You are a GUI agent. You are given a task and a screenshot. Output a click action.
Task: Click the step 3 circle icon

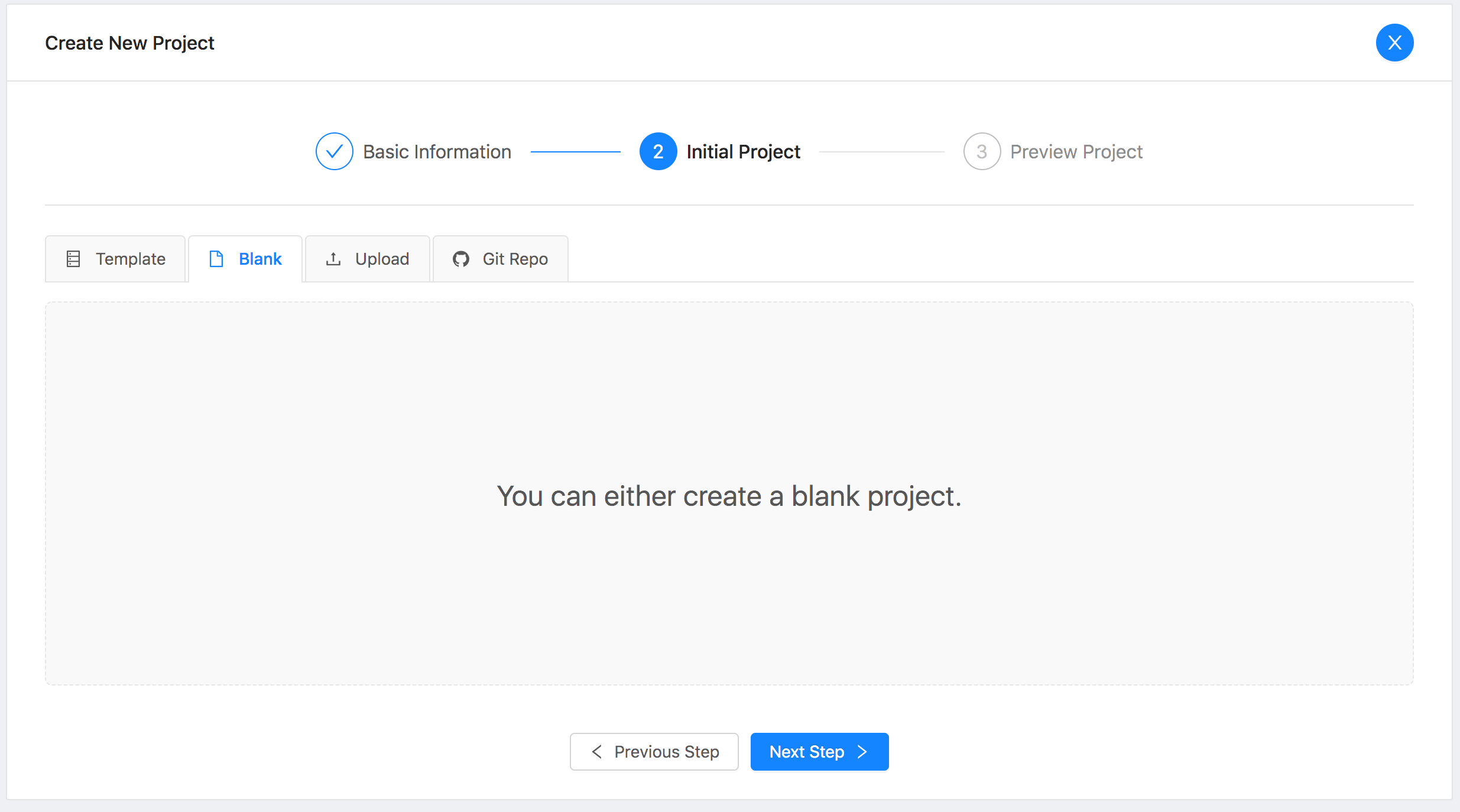(981, 151)
